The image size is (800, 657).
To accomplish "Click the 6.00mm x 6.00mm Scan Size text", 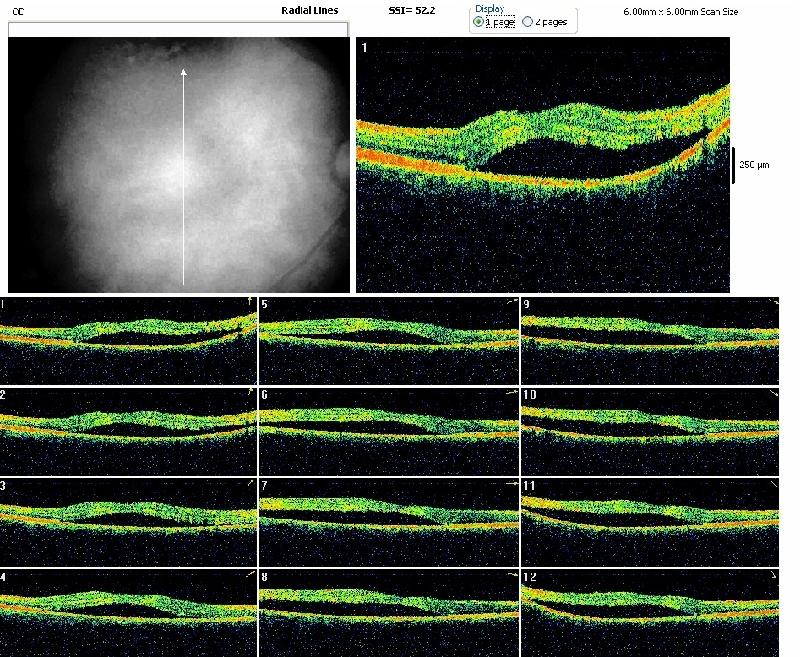I will coord(681,11).
